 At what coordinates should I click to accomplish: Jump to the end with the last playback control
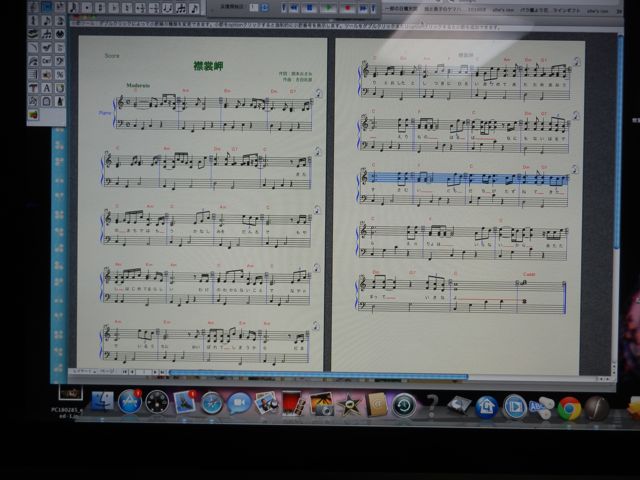click(373, 7)
